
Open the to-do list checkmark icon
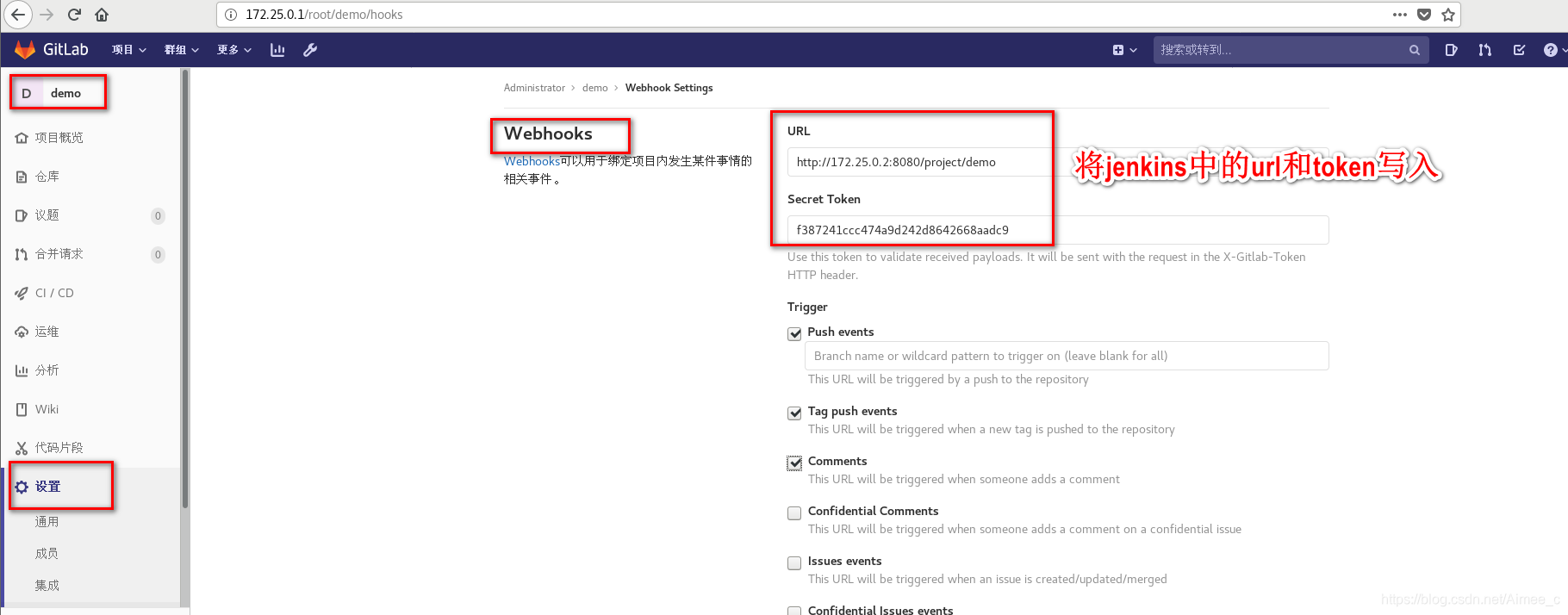pos(1519,50)
